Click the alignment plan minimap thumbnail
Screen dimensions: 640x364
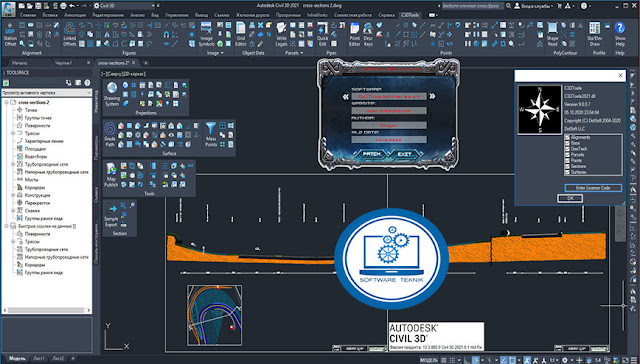point(214,315)
